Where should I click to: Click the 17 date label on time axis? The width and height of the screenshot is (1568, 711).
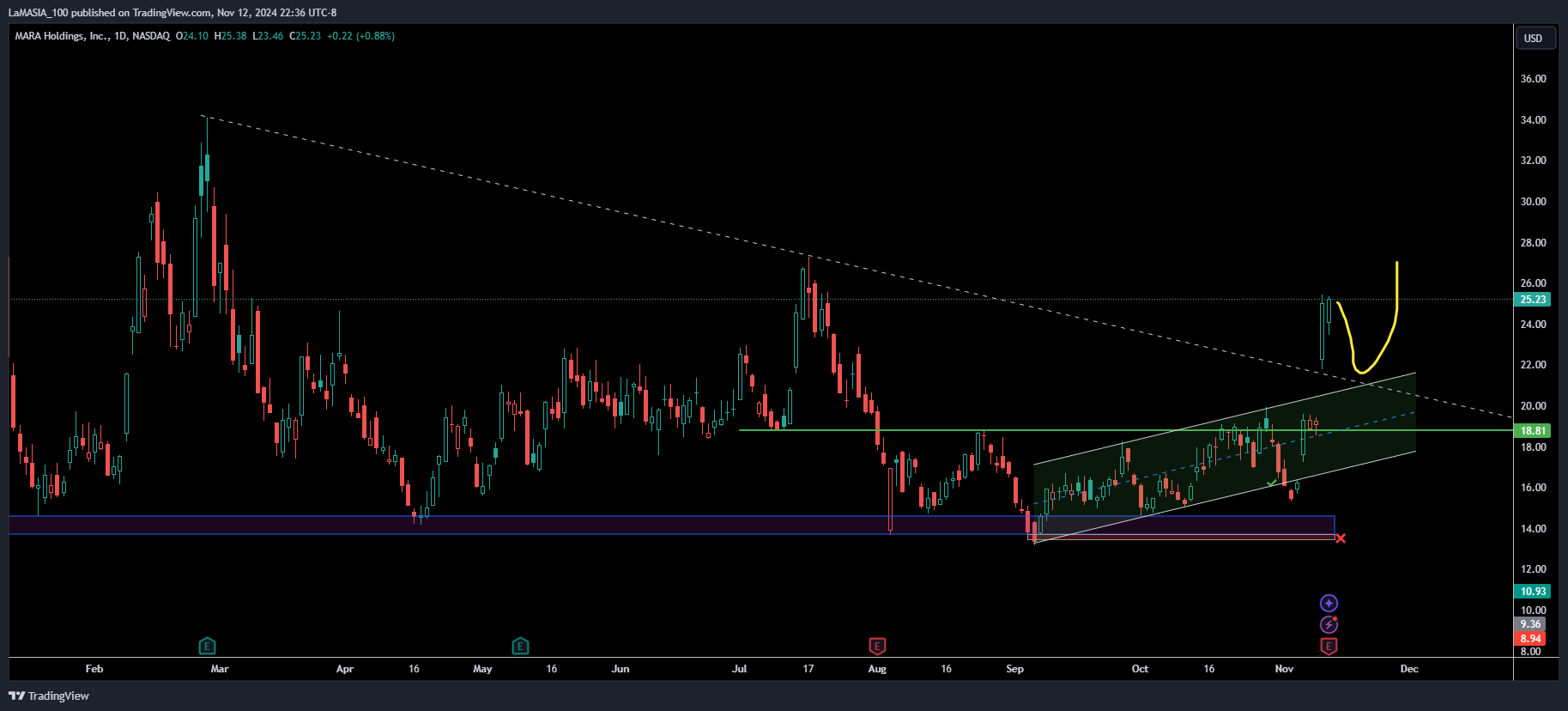808,669
